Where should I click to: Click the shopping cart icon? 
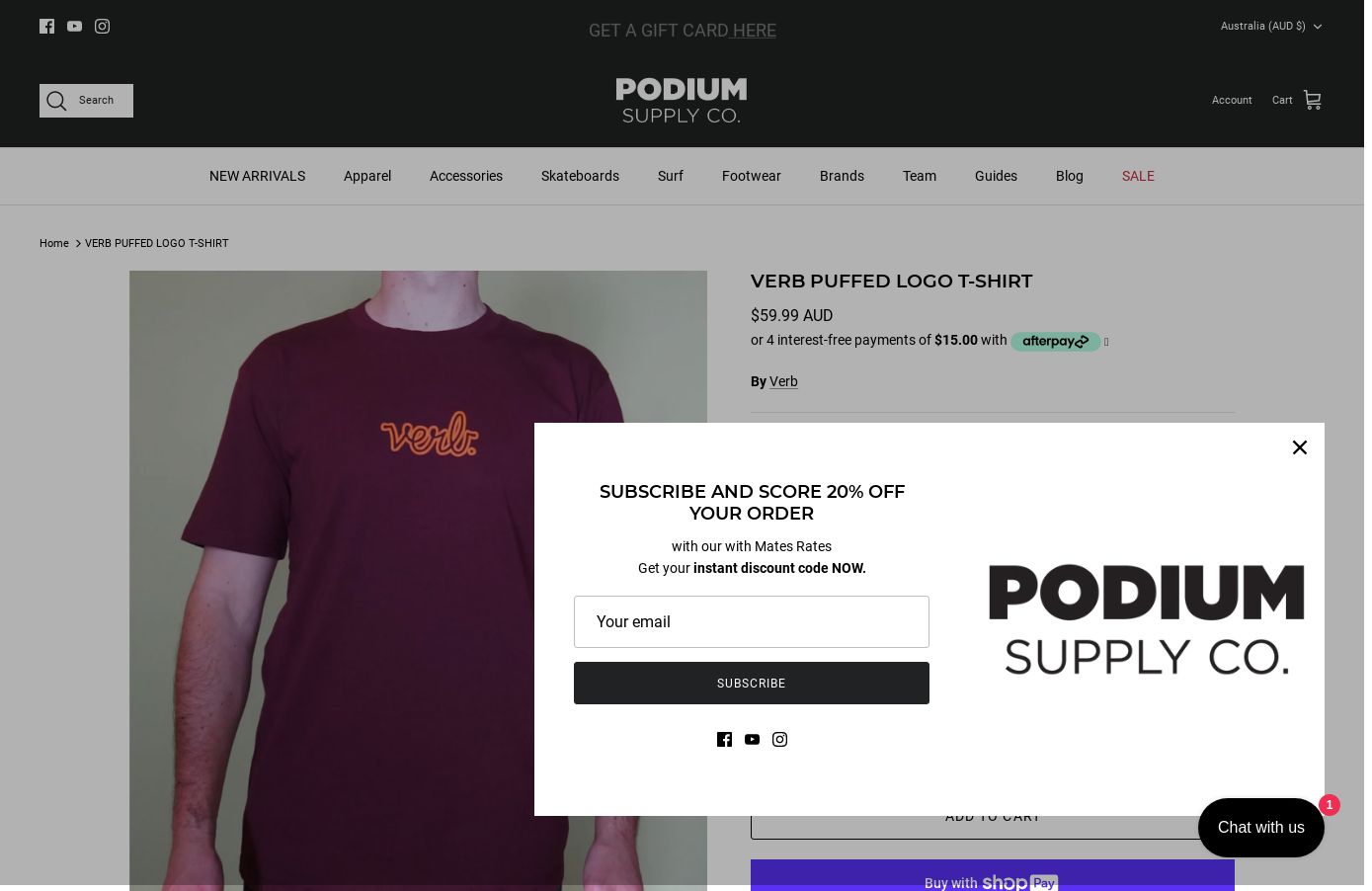pyautogui.click(x=1312, y=100)
